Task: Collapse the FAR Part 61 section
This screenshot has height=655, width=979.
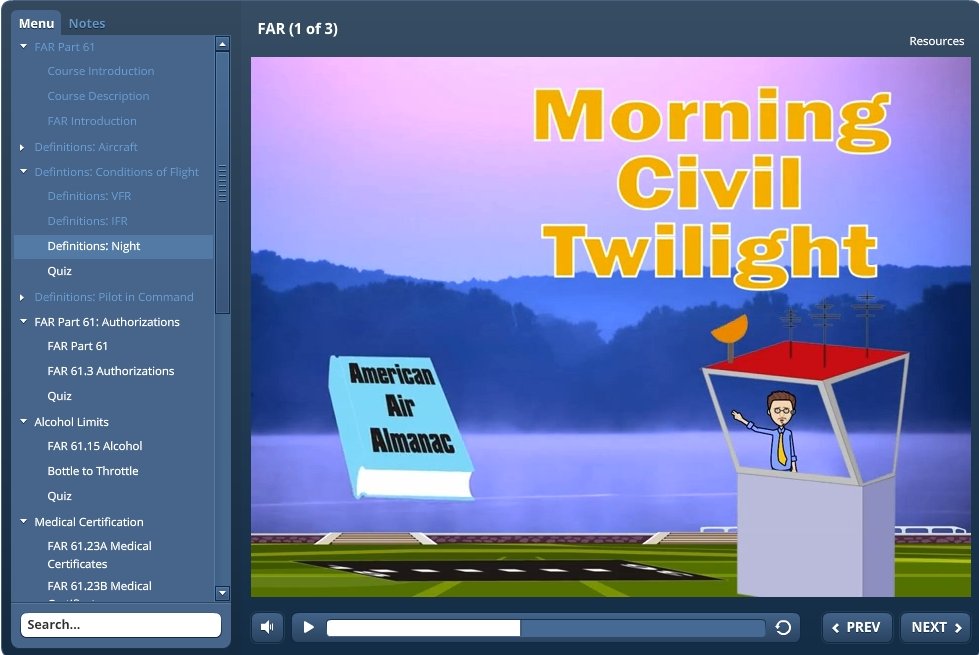Action: click(x=24, y=47)
